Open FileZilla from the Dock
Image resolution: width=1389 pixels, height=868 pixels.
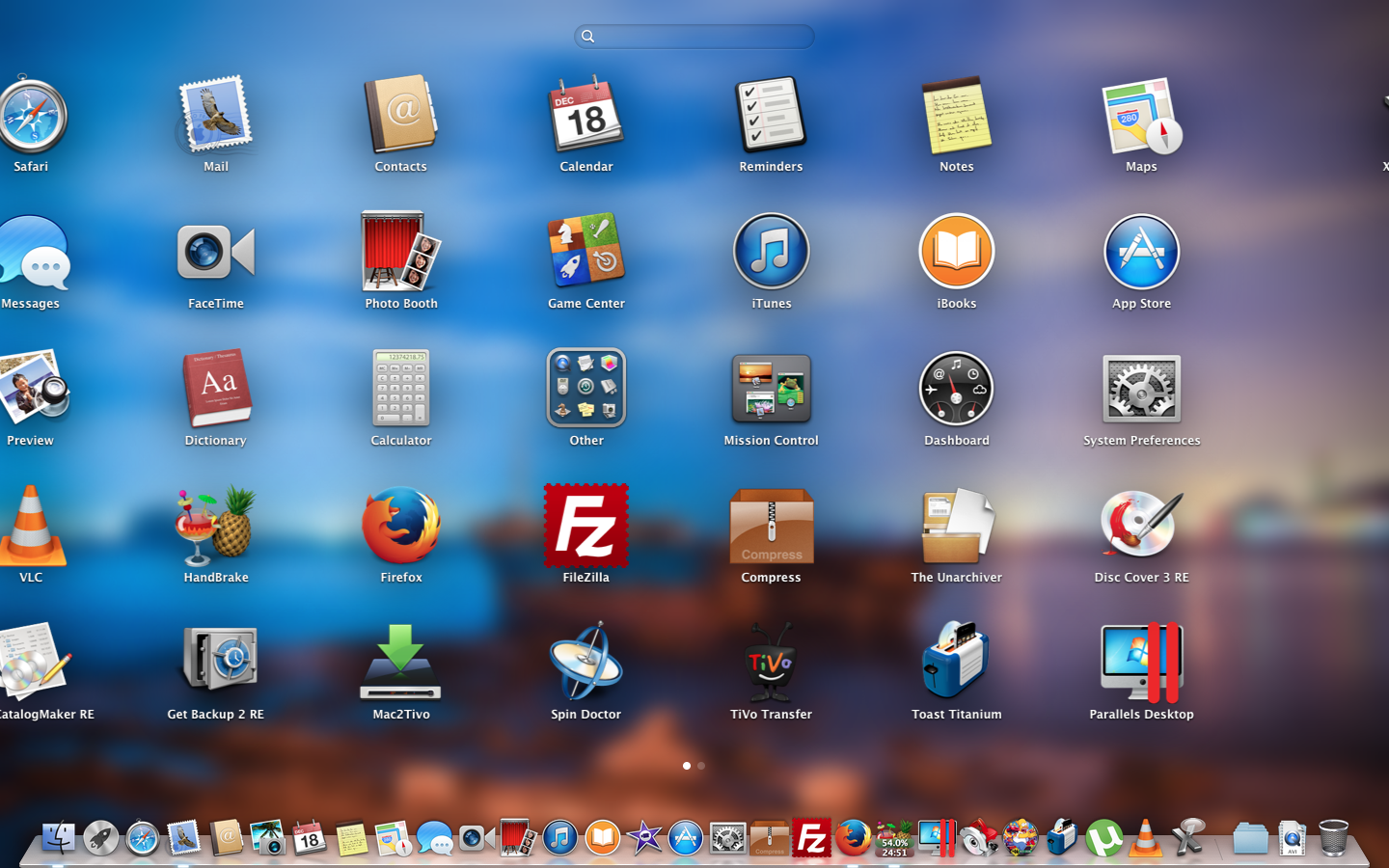pos(811,838)
